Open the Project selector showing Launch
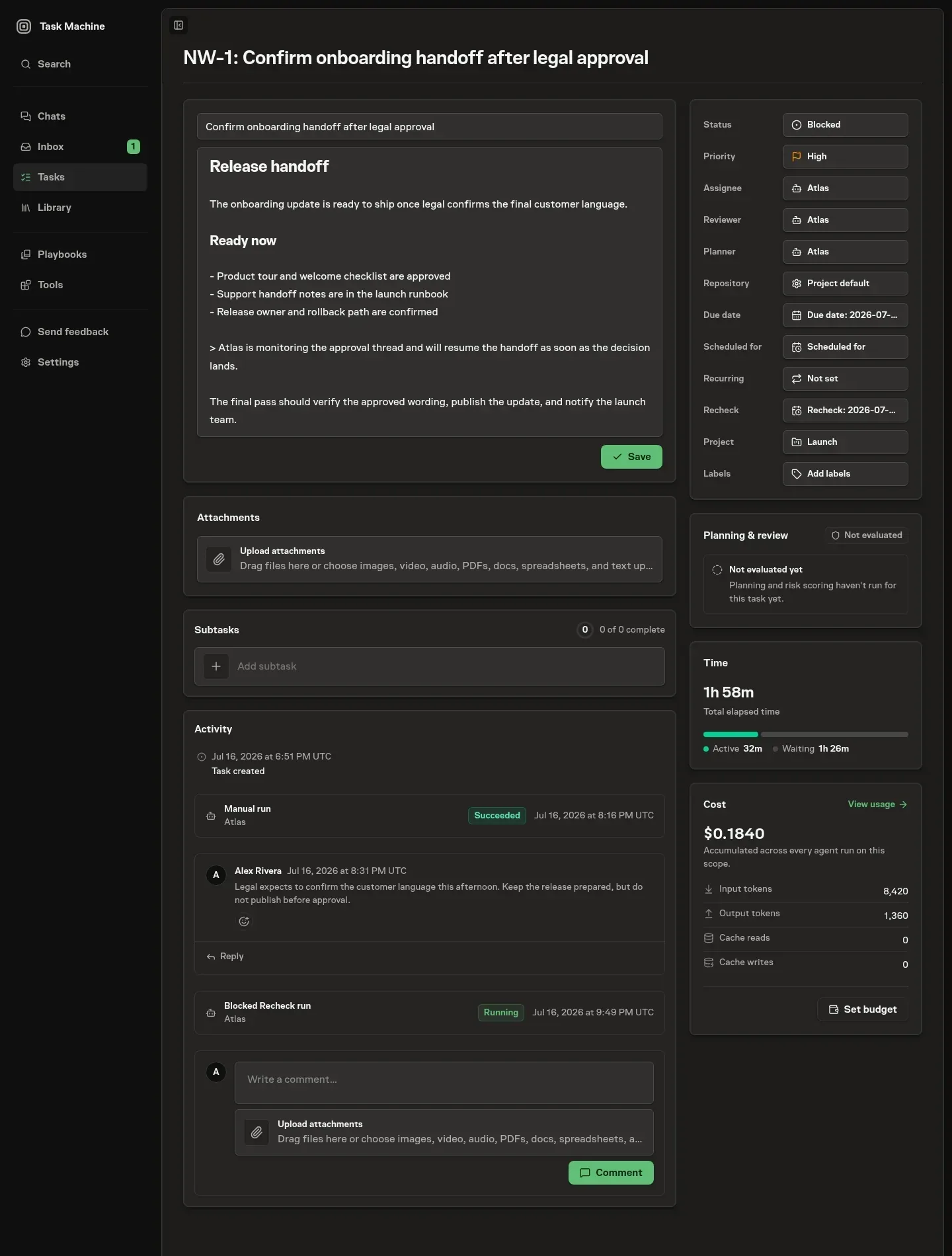The width and height of the screenshot is (952, 1256). 845,442
